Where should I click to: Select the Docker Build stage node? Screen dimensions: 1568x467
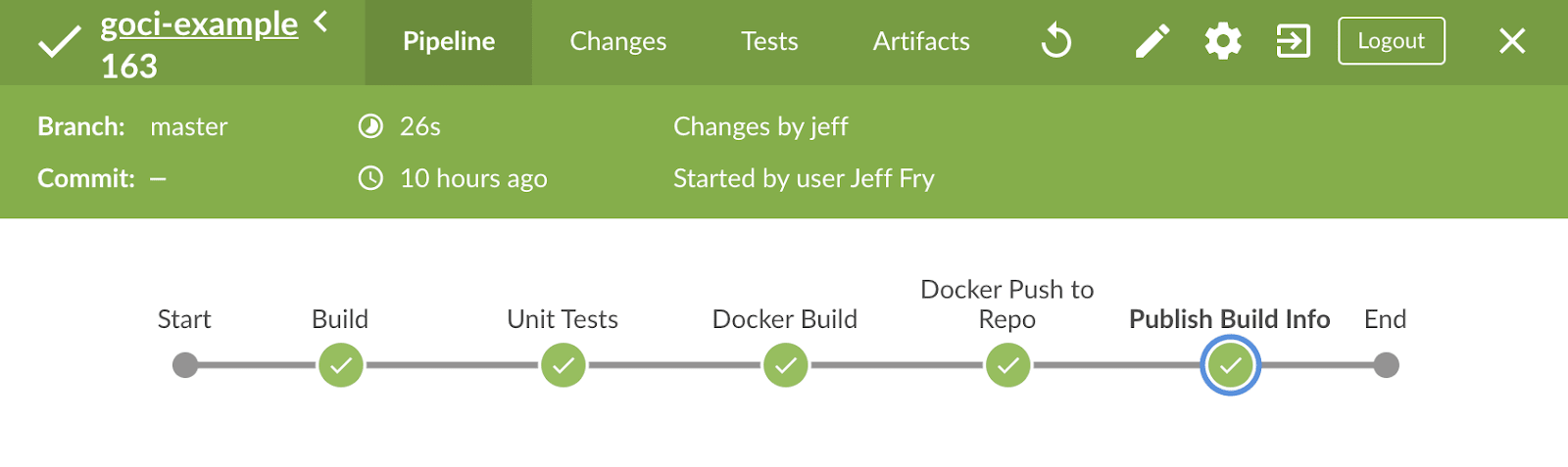(x=786, y=365)
